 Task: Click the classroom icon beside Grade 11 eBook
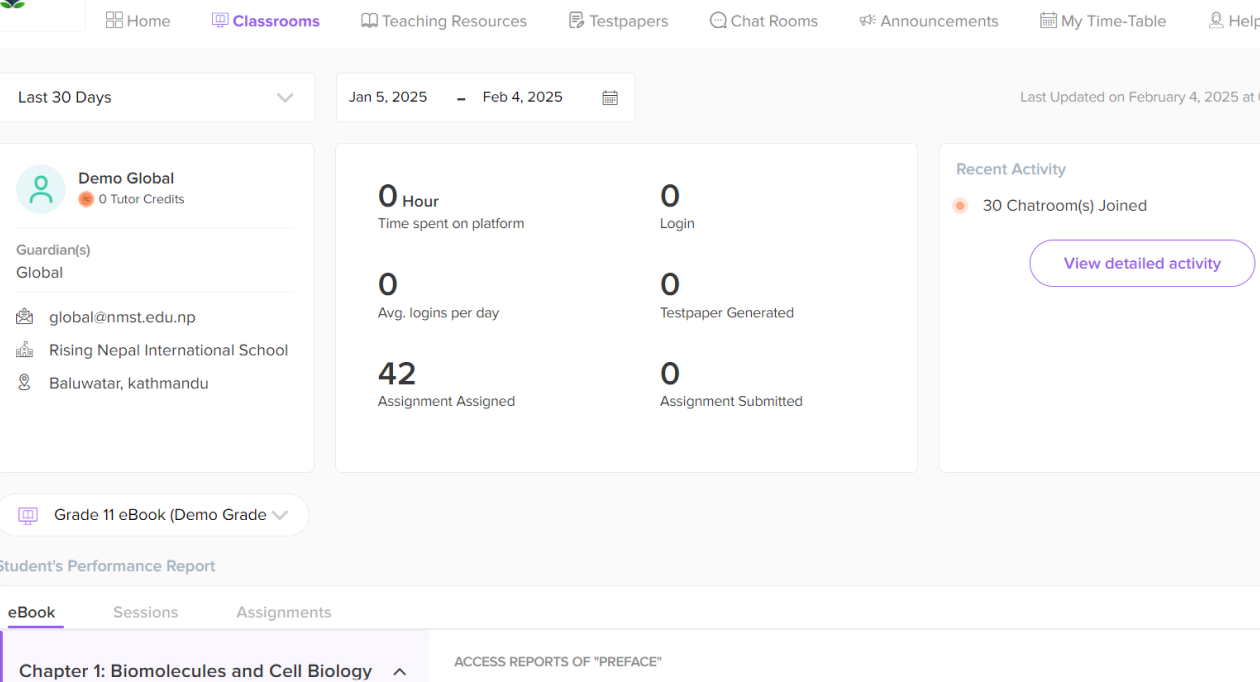[x=28, y=515]
